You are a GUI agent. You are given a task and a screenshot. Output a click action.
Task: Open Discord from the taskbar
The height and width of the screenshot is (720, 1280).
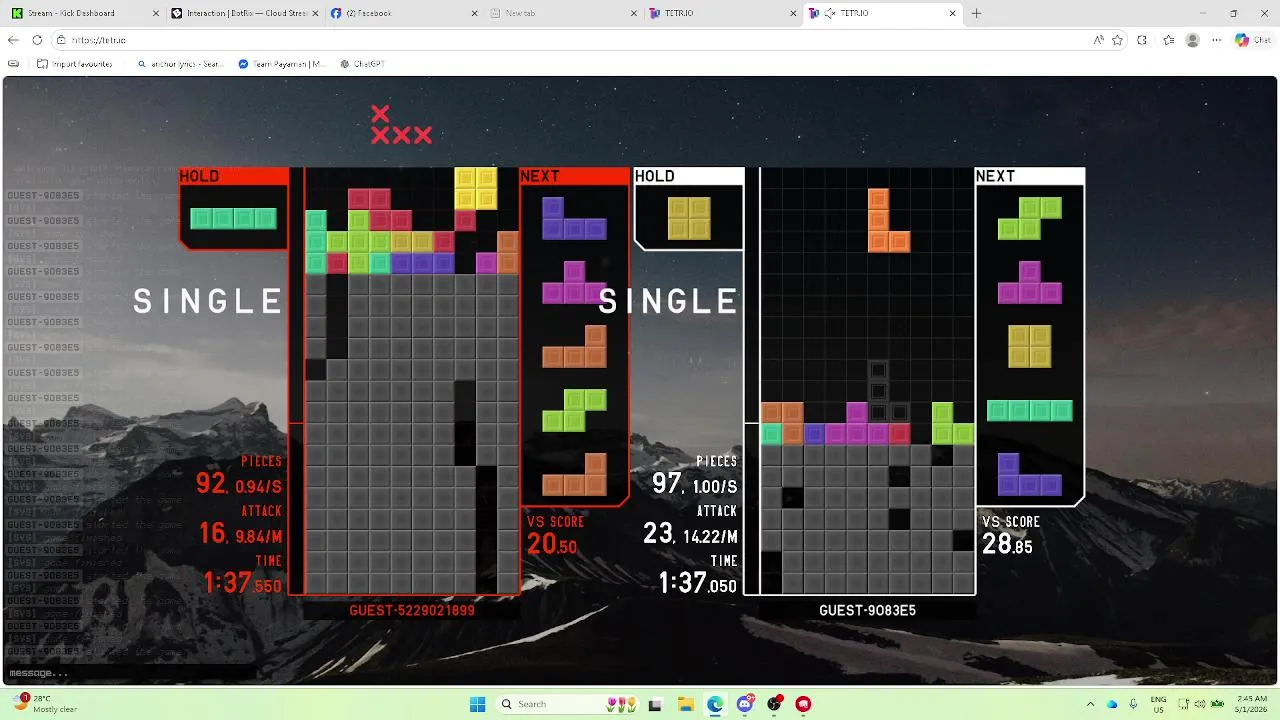(x=745, y=704)
